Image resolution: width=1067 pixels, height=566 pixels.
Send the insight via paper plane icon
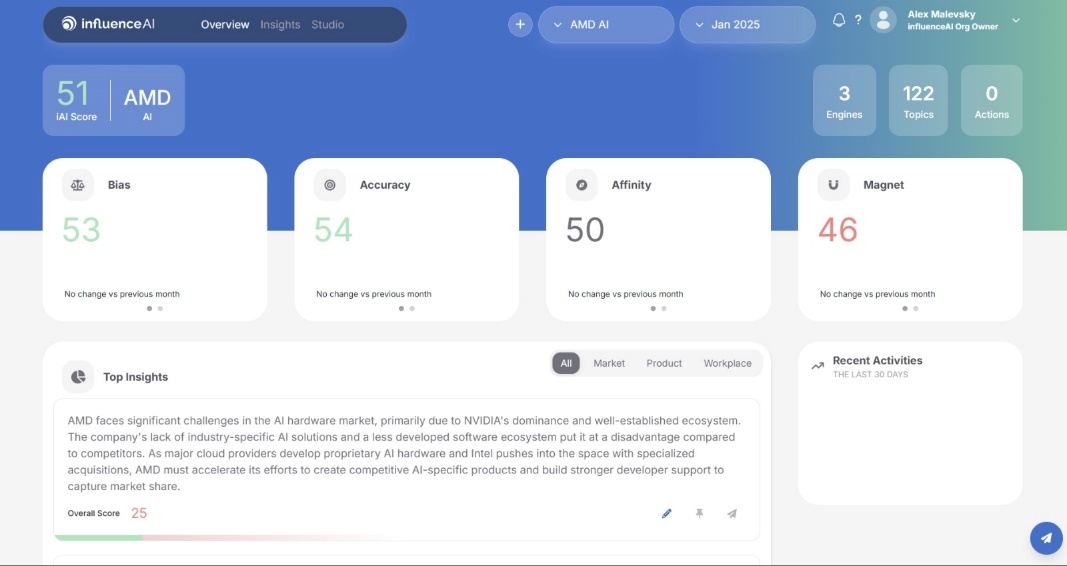pos(732,514)
